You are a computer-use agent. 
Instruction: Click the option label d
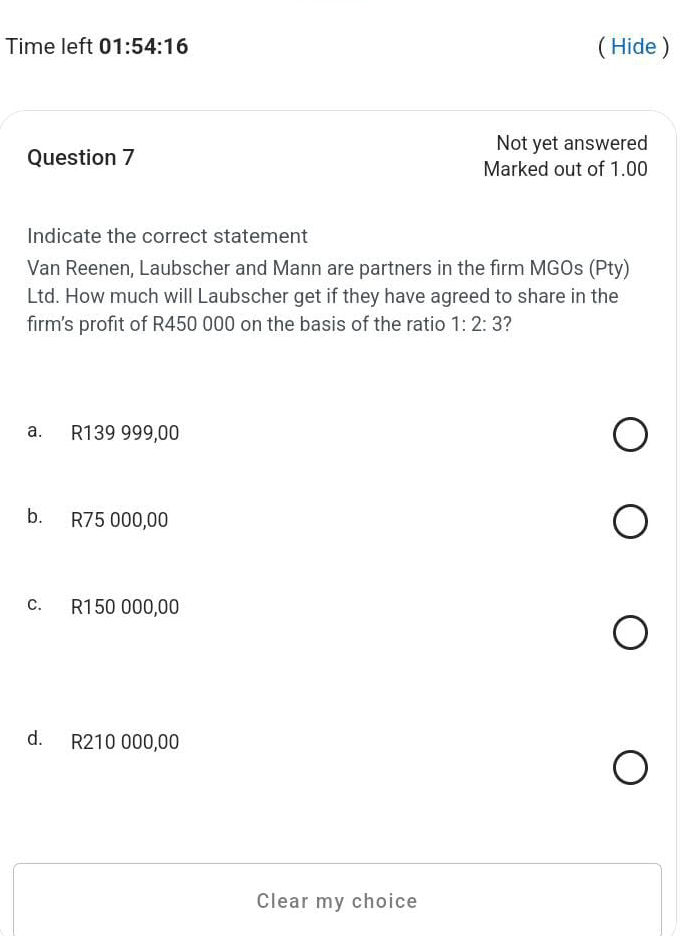pyautogui.click(x=34, y=738)
